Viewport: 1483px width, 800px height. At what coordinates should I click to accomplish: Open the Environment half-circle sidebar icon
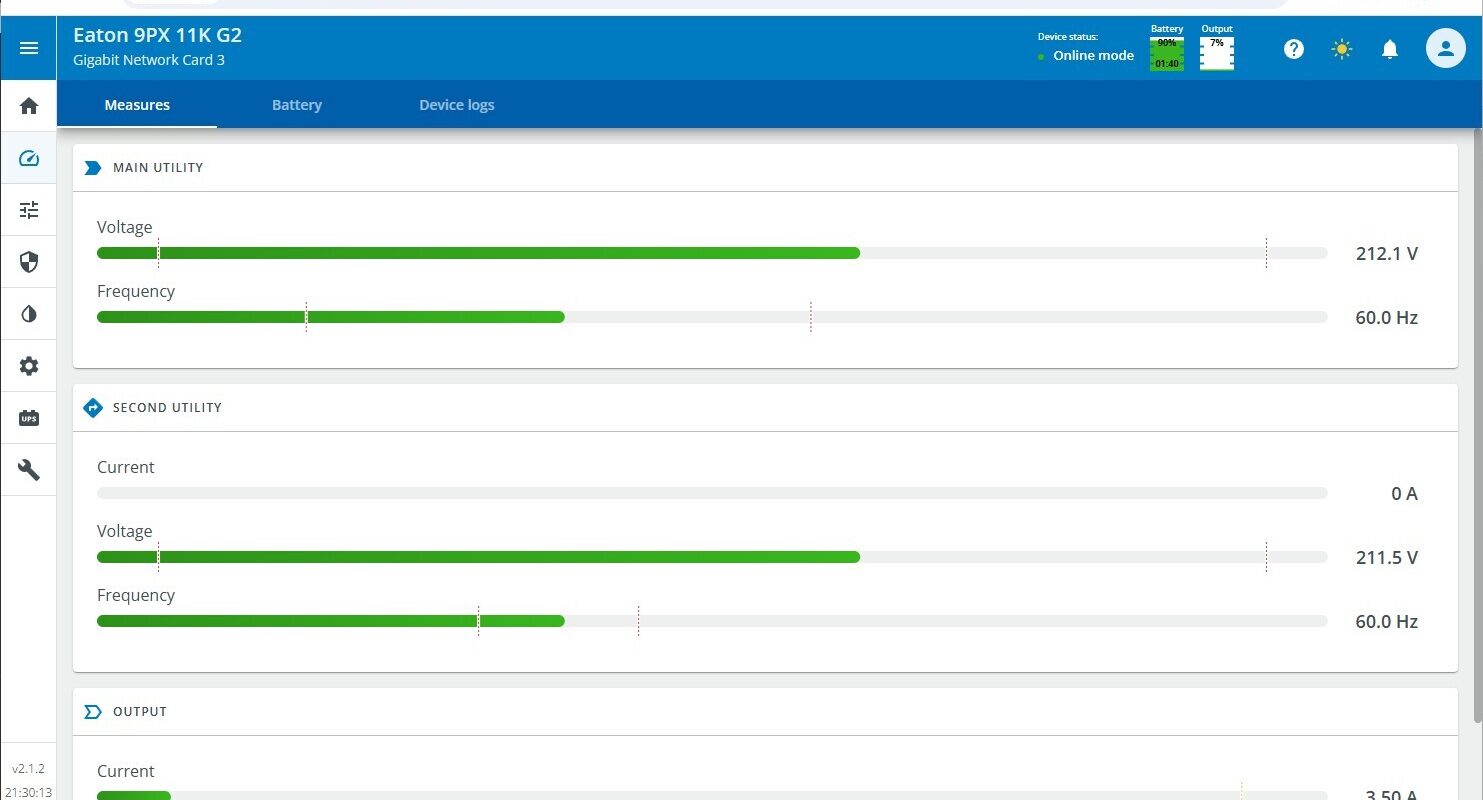click(x=29, y=314)
